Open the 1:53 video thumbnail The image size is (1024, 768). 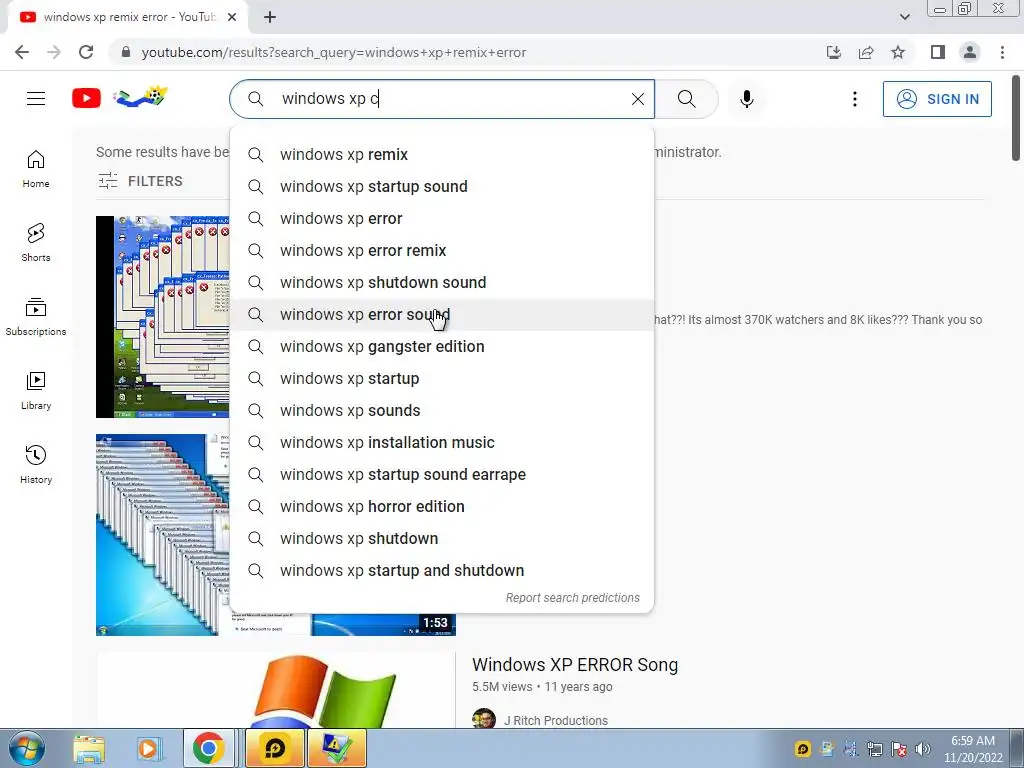tap(163, 535)
